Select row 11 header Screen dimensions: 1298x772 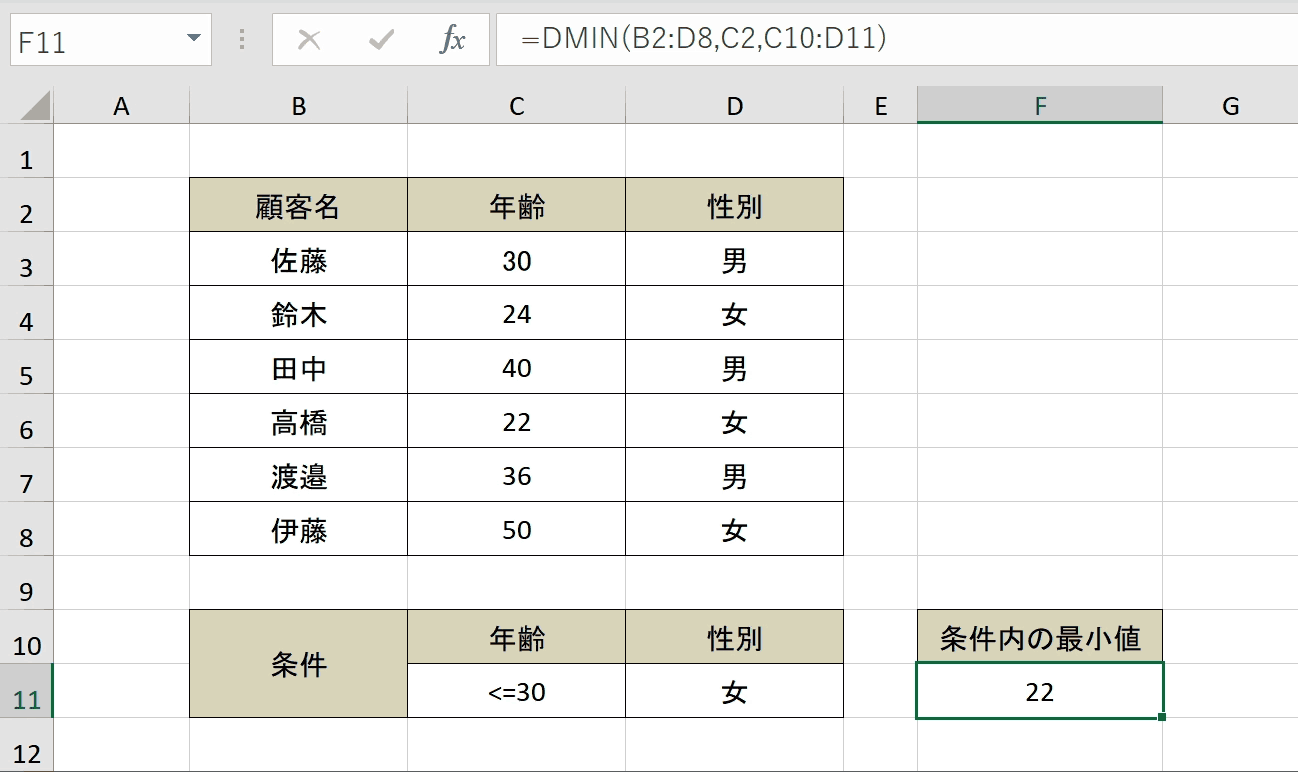27,691
